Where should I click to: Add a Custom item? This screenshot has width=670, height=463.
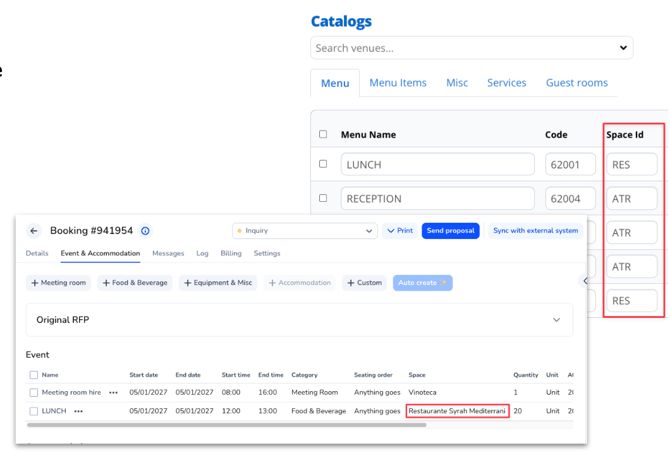click(364, 283)
